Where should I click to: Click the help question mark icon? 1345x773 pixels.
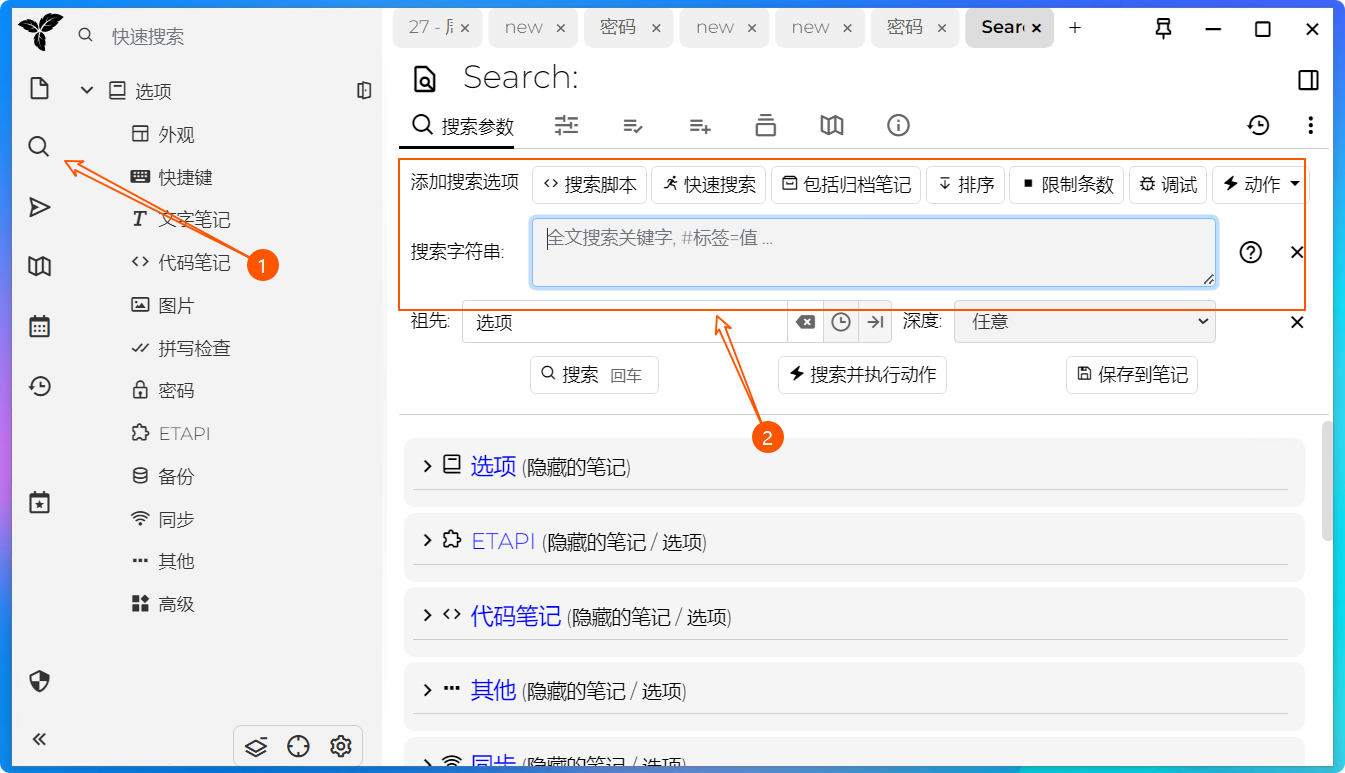point(1251,252)
